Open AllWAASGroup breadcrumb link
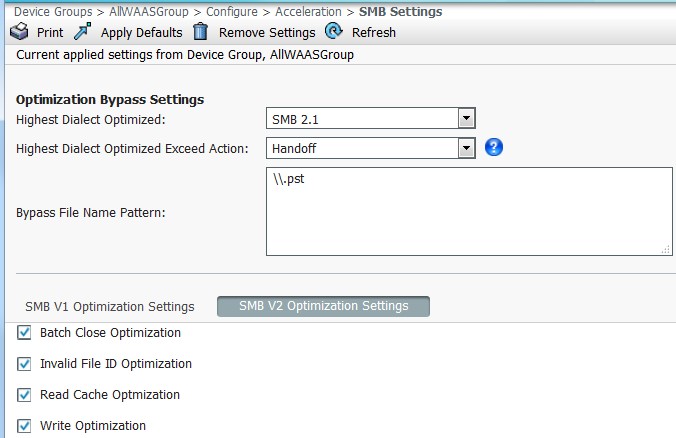This screenshot has width=676, height=438. point(150,12)
